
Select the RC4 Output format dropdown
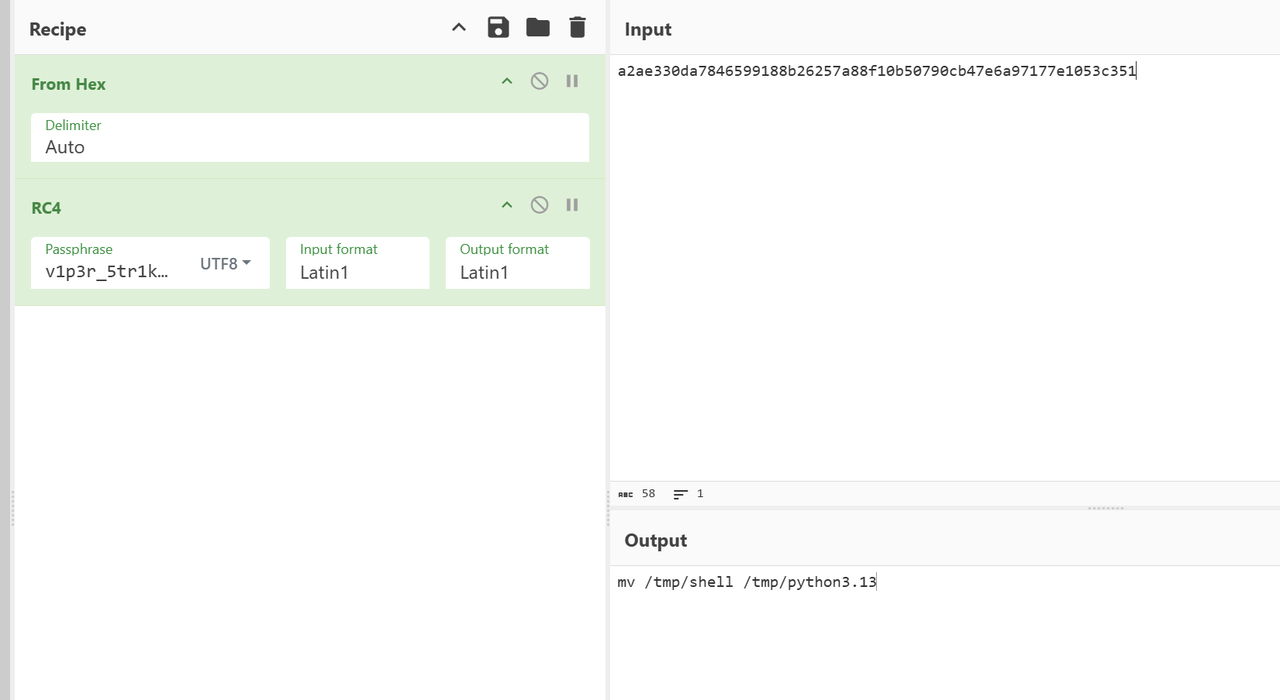[517, 272]
